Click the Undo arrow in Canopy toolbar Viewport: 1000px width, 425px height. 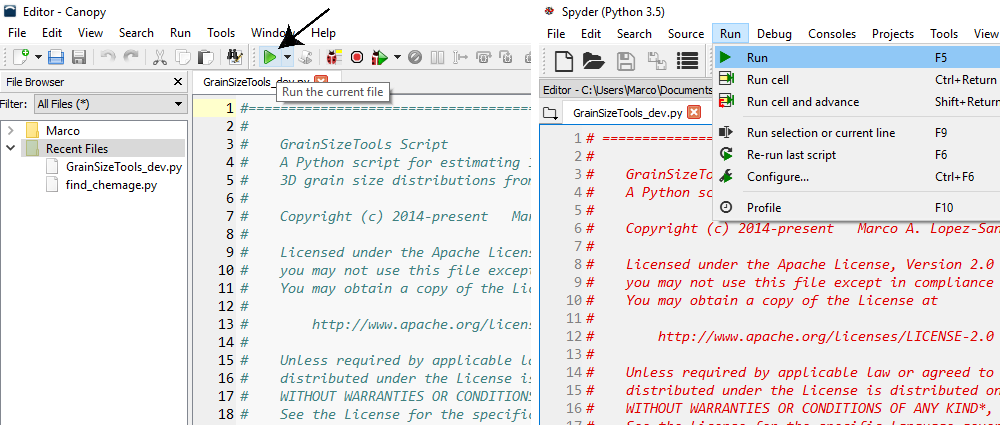tap(108, 57)
